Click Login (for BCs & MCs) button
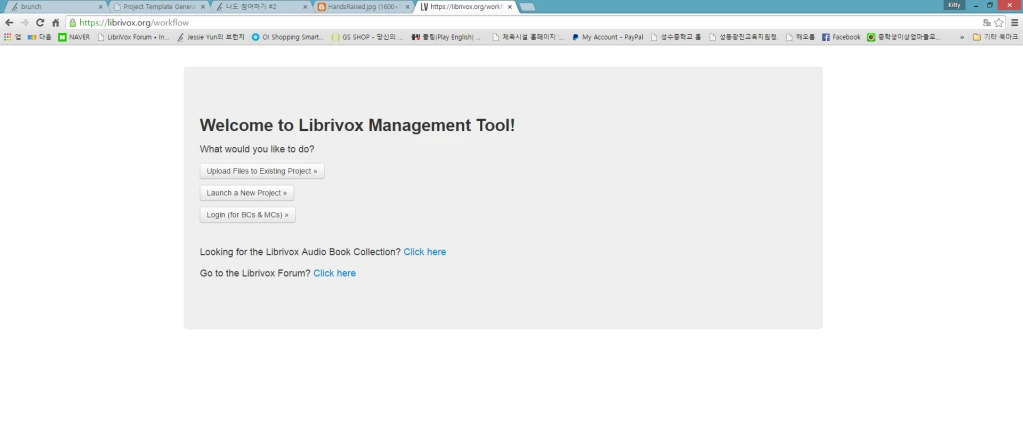This screenshot has width=1023, height=444. pos(247,215)
